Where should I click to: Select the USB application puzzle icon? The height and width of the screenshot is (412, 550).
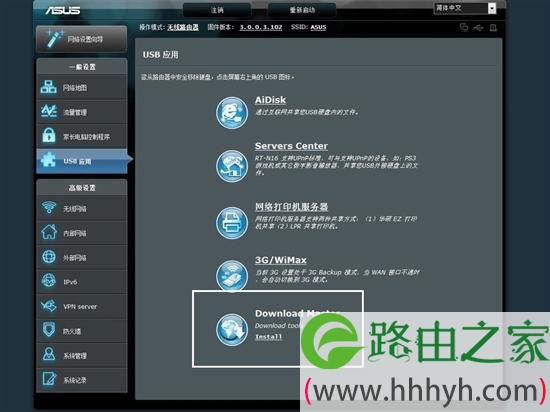pos(48,160)
